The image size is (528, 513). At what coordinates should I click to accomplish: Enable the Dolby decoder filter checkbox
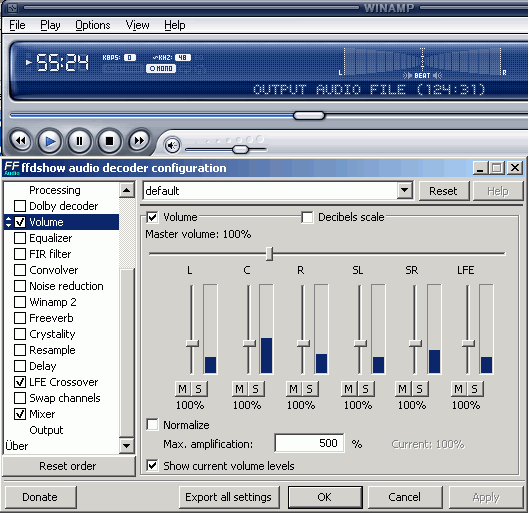[20, 206]
